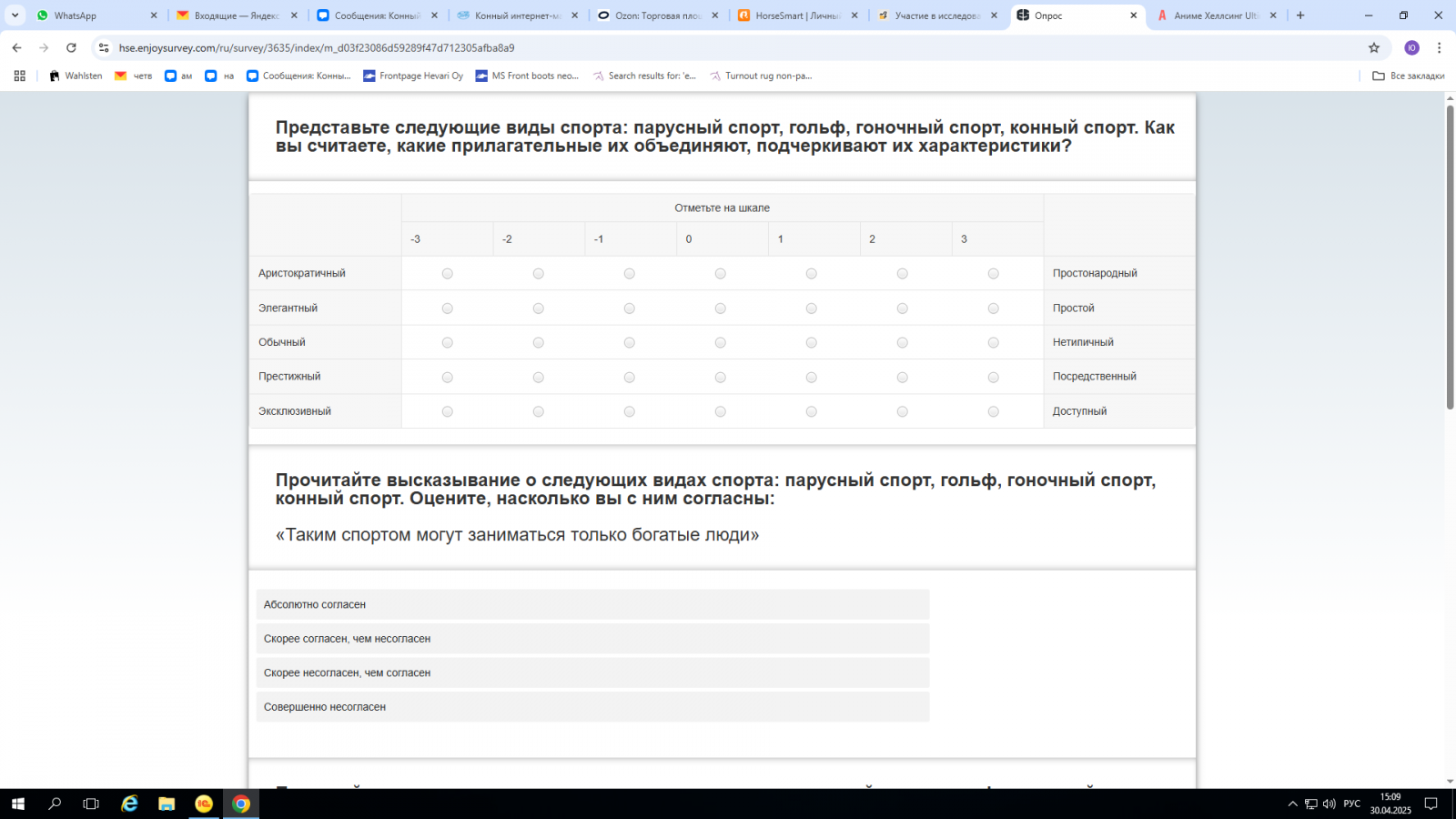Click the taskbar volume icon
This screenshot has width=1456, height=819.
[1329, 804]
